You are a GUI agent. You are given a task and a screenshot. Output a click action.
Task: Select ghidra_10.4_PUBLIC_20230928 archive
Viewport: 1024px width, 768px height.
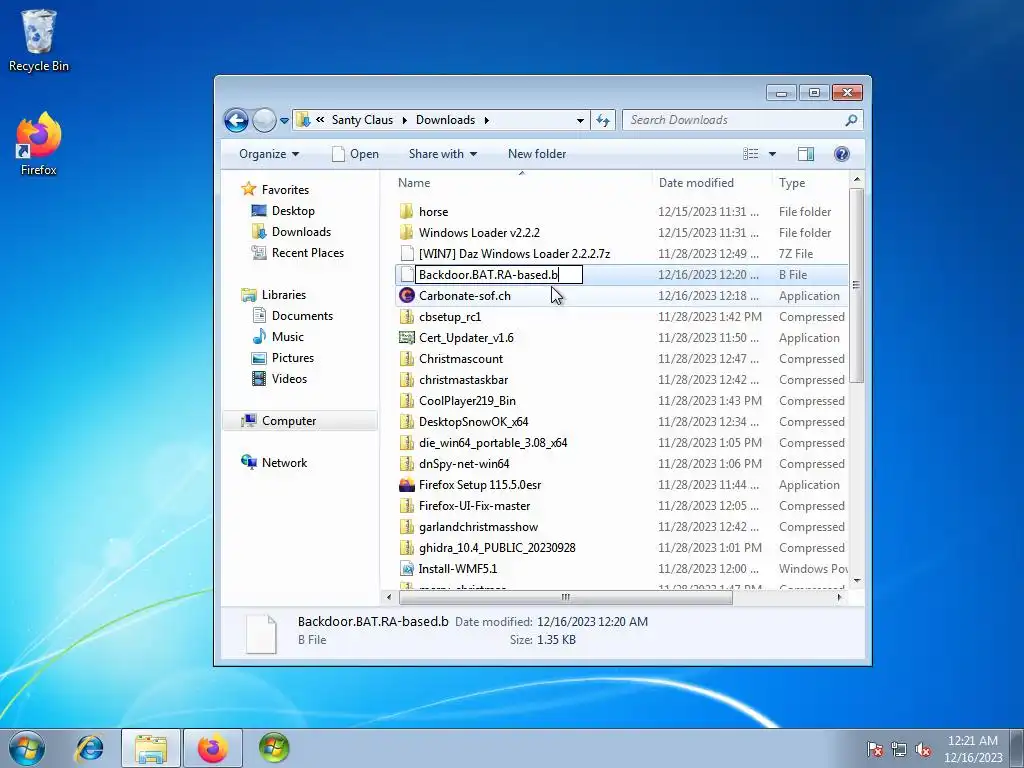[497, 547]
